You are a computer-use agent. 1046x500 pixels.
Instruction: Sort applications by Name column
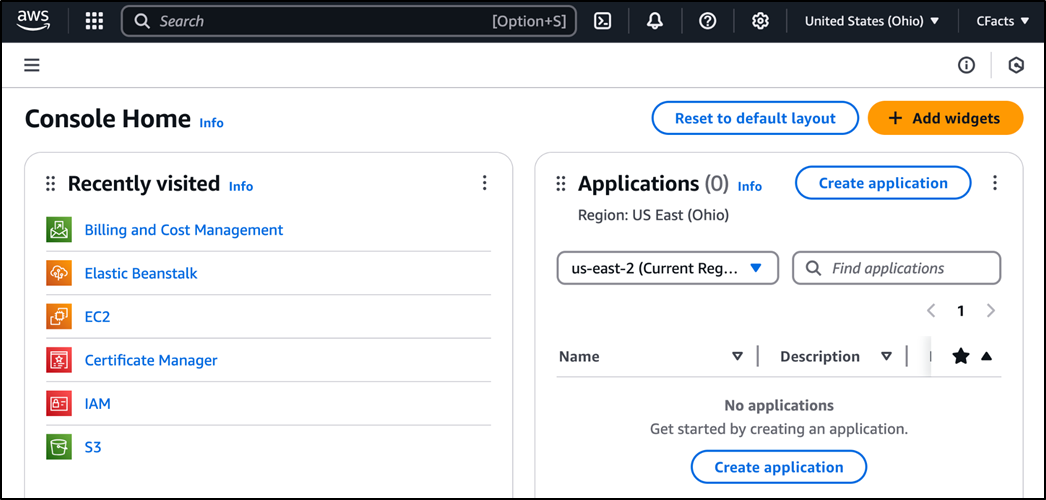[737, 356]
